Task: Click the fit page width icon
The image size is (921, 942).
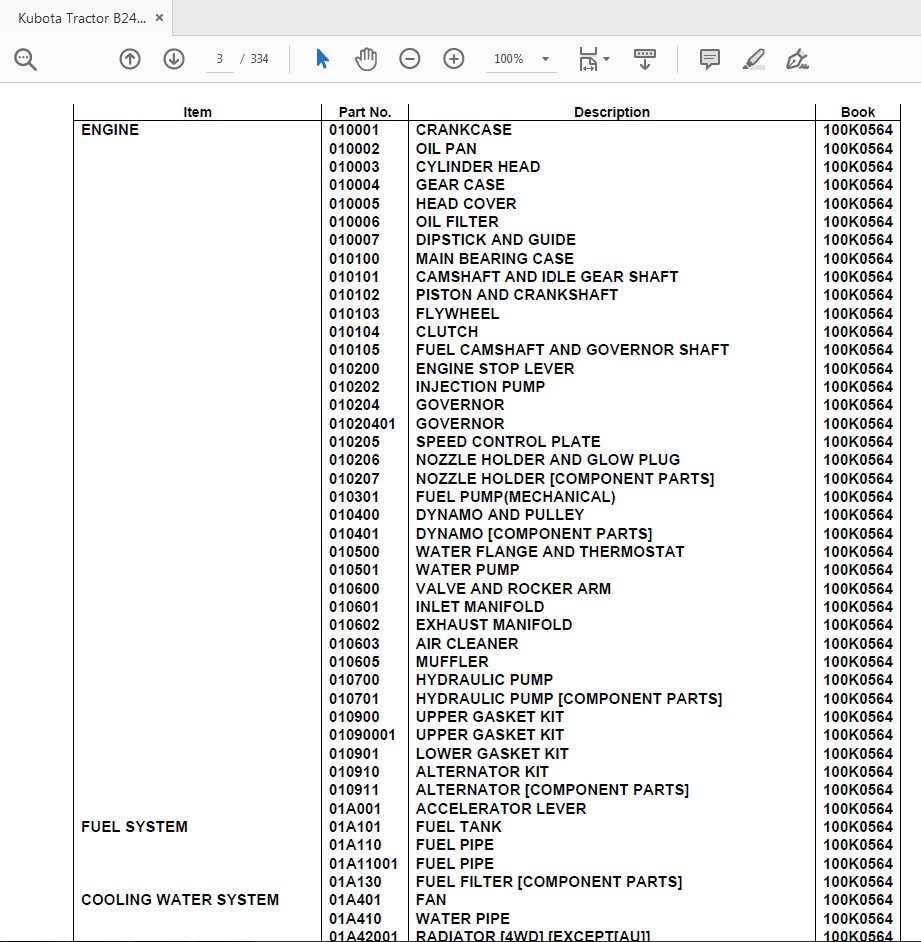Action: (588, 59)
